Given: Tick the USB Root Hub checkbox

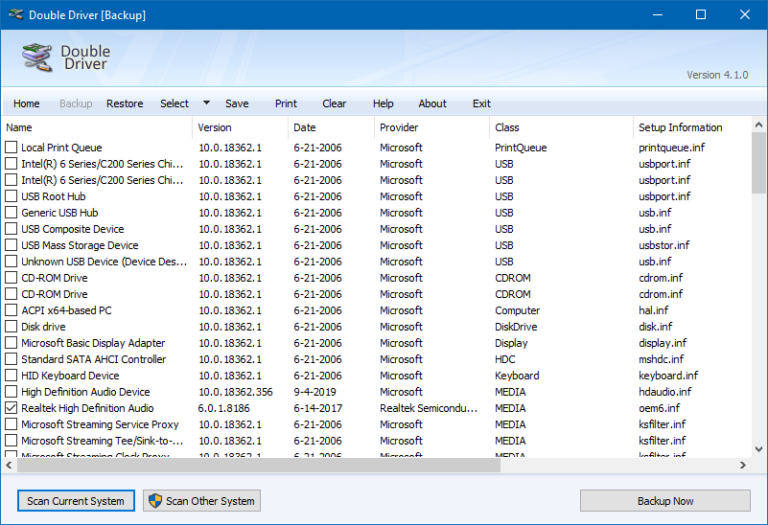Looking at the screenshot, I should (11, 197).
